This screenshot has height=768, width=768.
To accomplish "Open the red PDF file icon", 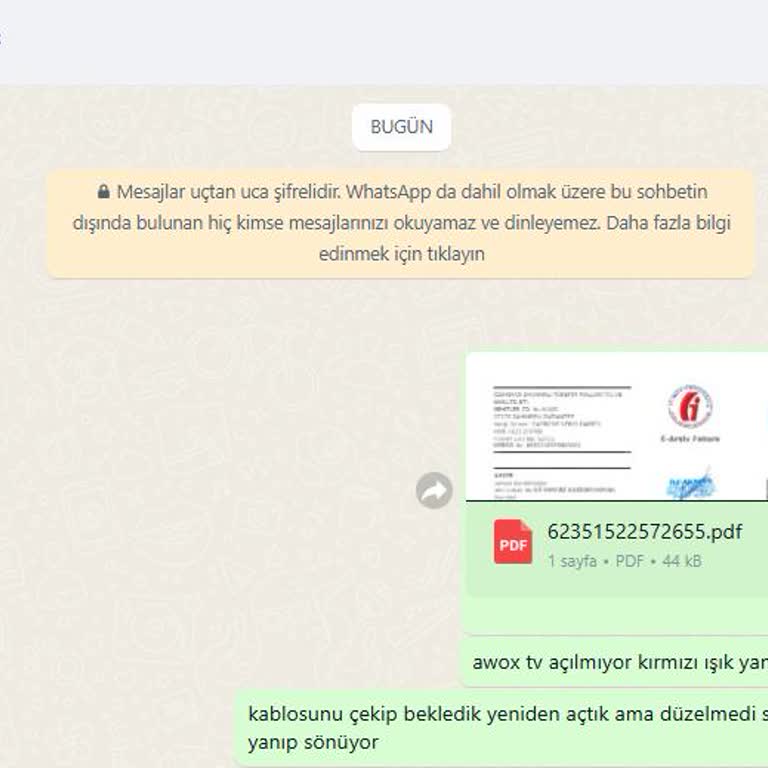I will pyautogui.click(x=513, y=542).
